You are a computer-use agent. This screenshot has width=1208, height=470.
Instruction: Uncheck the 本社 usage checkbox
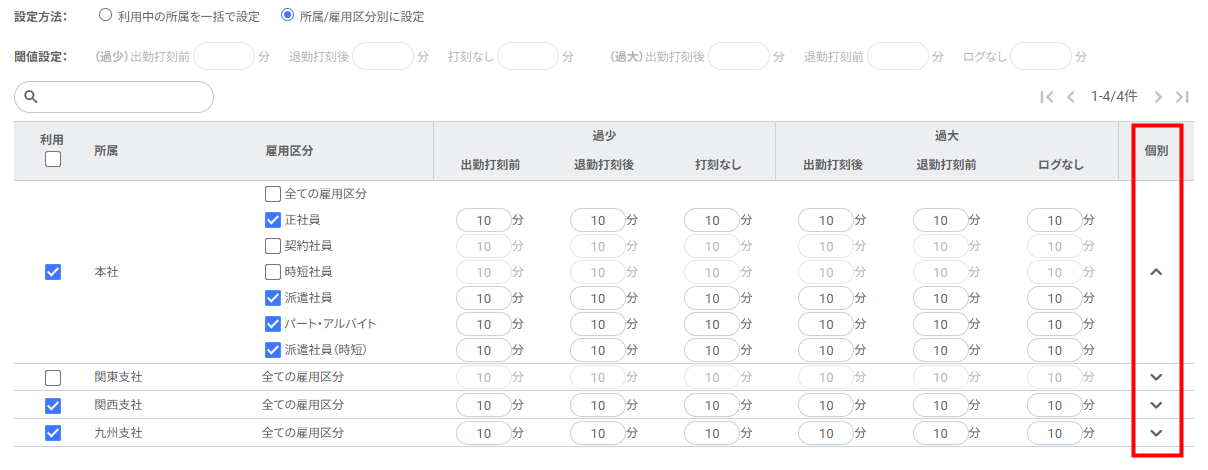(53, 272)
